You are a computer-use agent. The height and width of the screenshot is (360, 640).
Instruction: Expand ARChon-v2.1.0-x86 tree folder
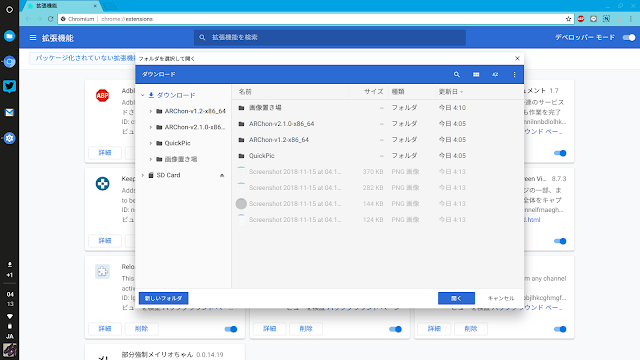pos(151,127)
